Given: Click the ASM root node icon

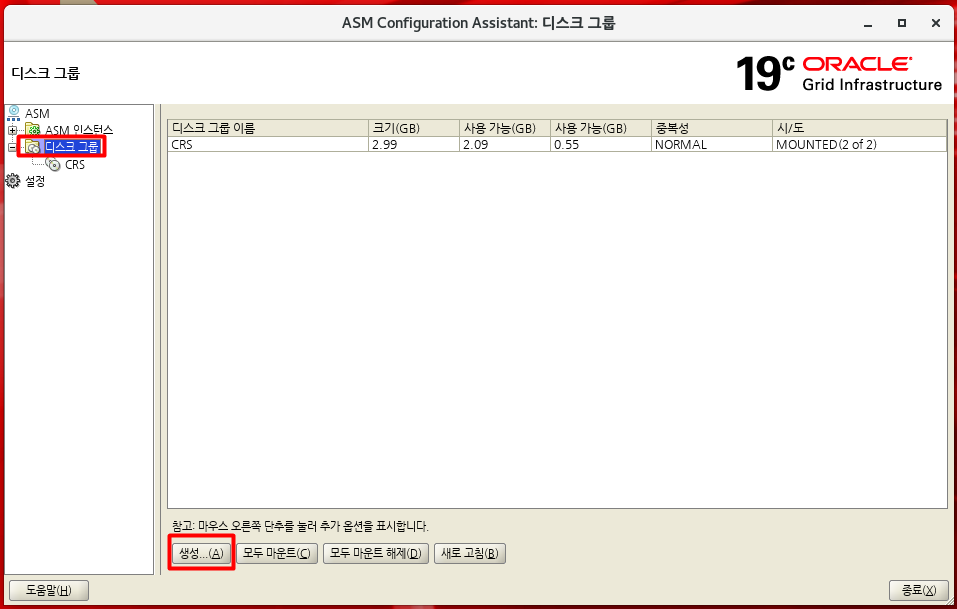Looking at the screenshot, I should tap(14, 113).
